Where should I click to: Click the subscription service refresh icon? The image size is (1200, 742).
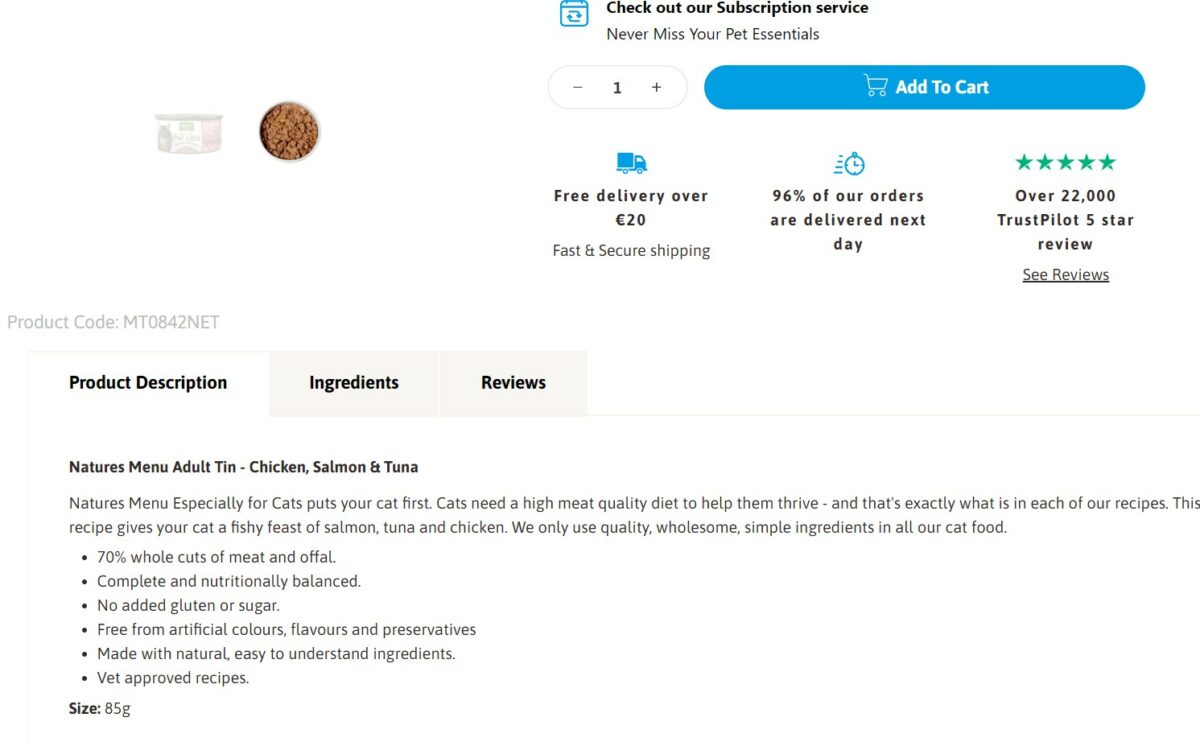point(574,14)
